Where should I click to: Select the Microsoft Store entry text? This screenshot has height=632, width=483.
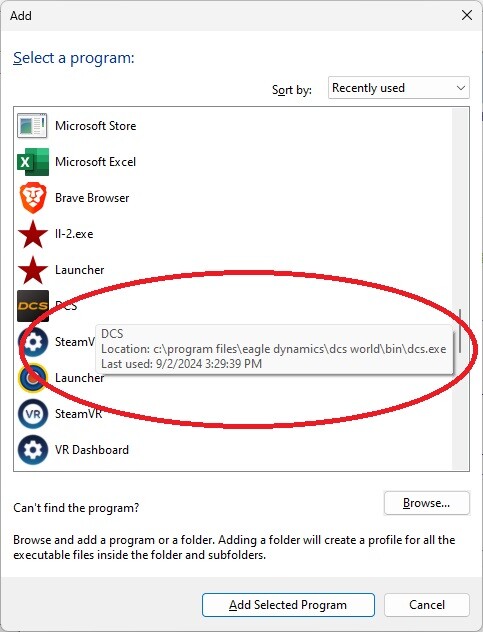coord(96,126)
